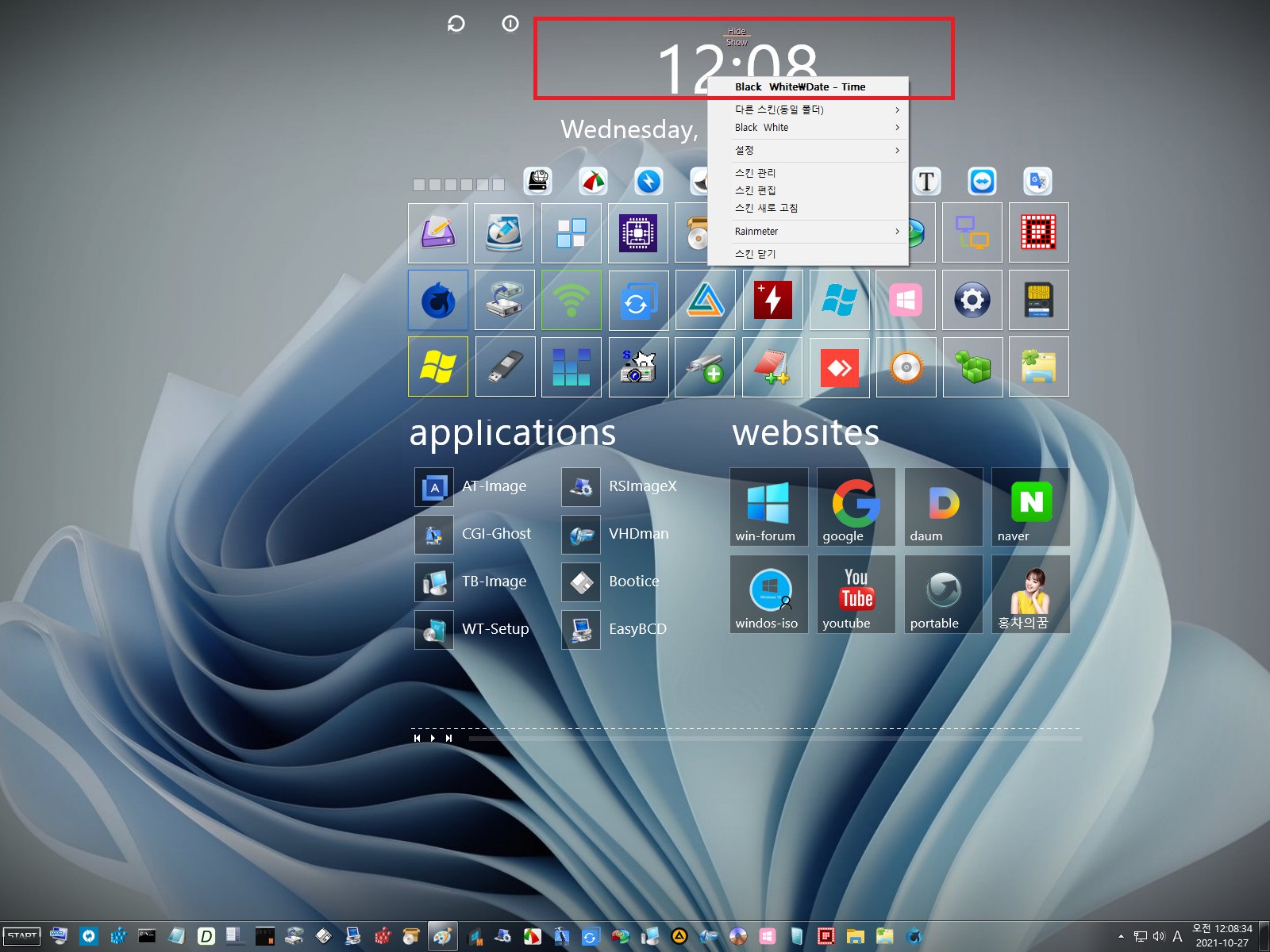Show hidden tray icons arrow

point(1121,936)
